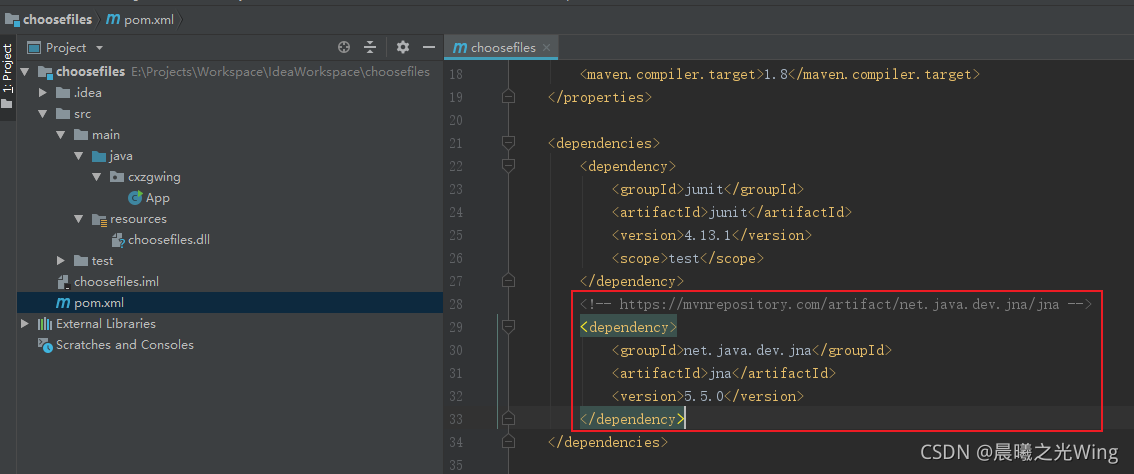Collapse the cxzgwing package arrow
This screenshot has height=474, width=1134.
pos(97,177)
